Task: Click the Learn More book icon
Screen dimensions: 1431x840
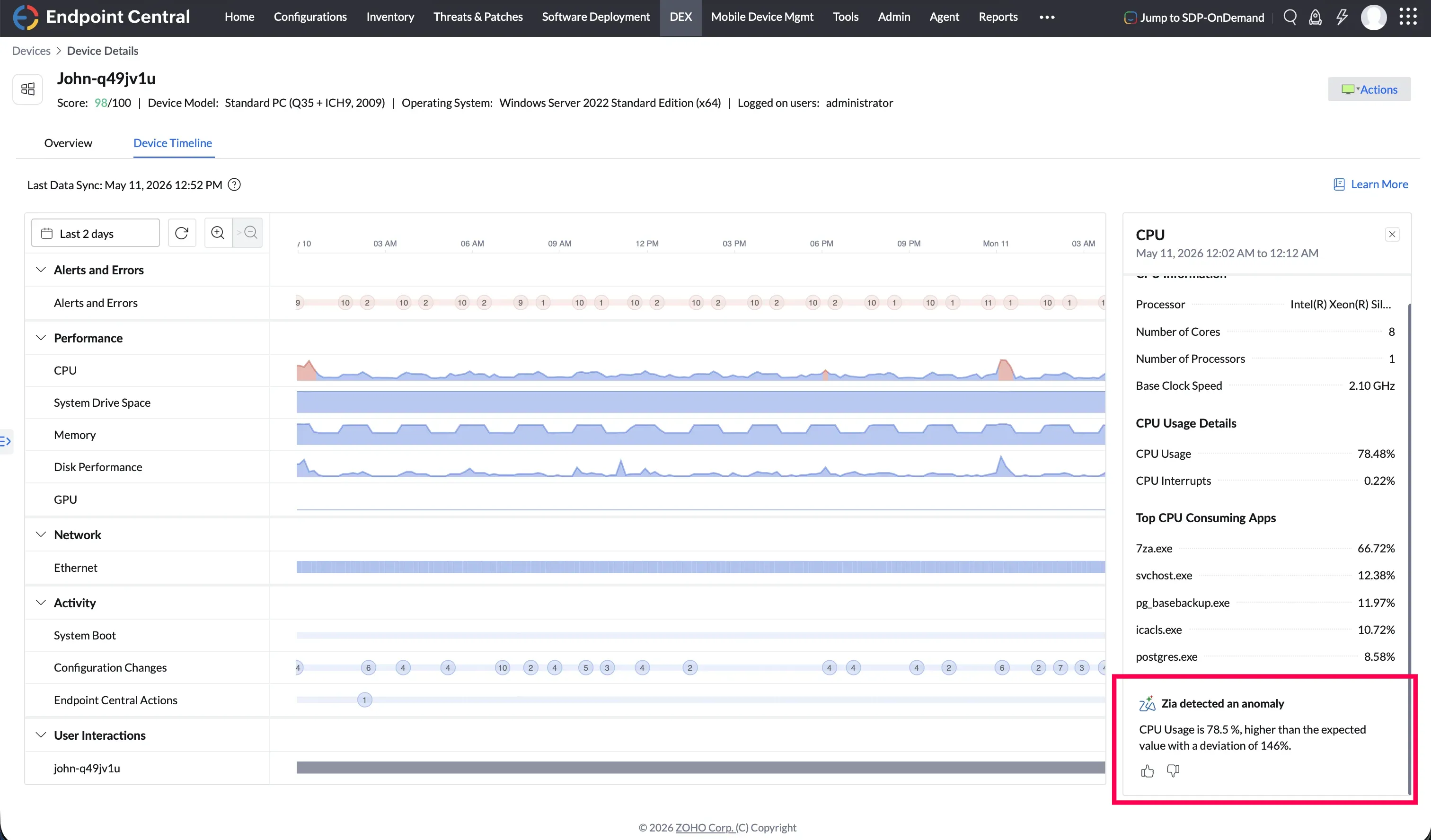Action: pos(1339,184)
